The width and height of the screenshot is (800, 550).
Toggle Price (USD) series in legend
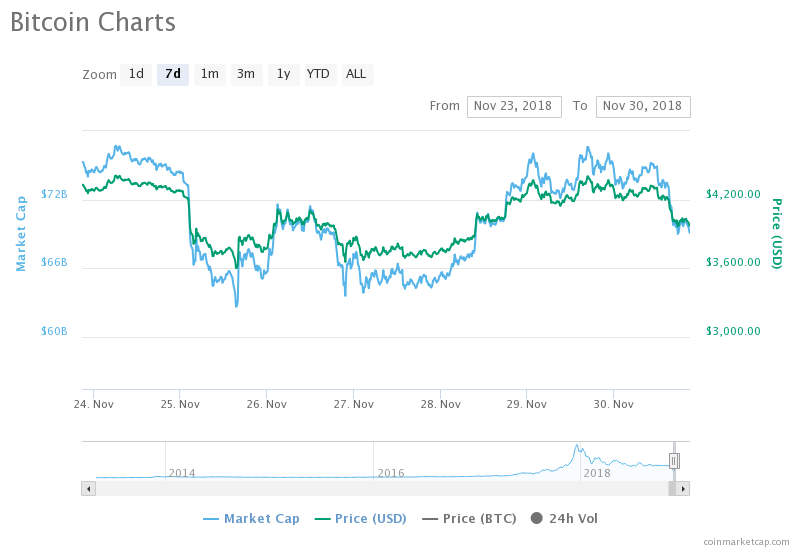point(361,519)
